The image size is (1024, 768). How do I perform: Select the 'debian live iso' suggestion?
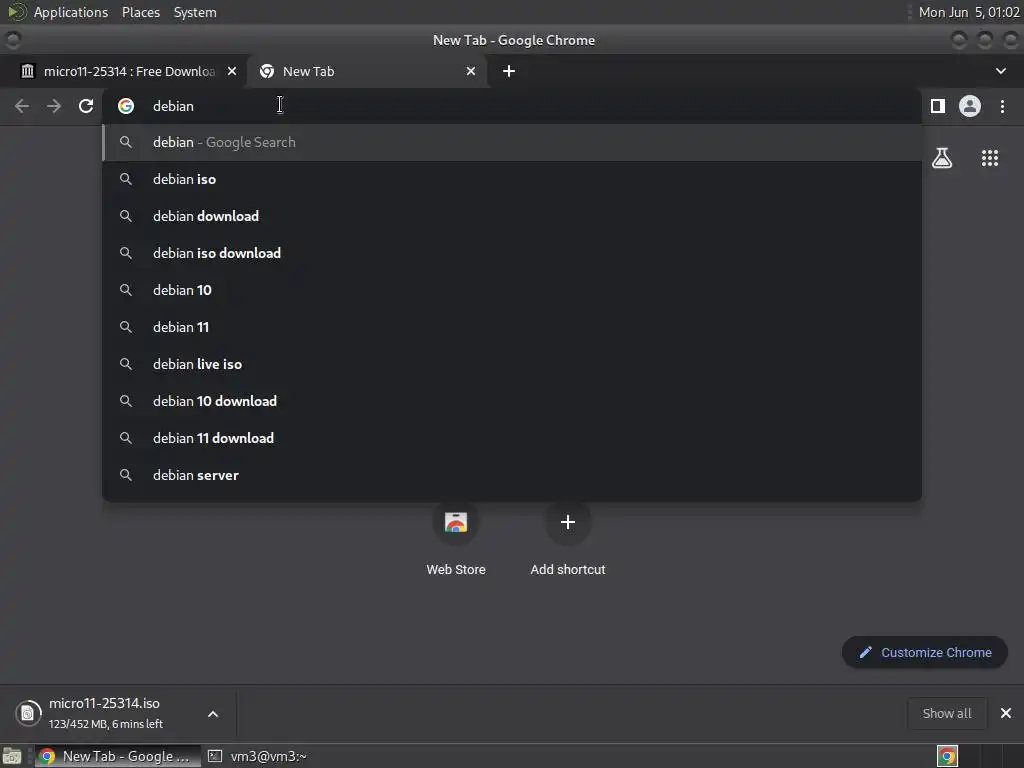[512, 364]
